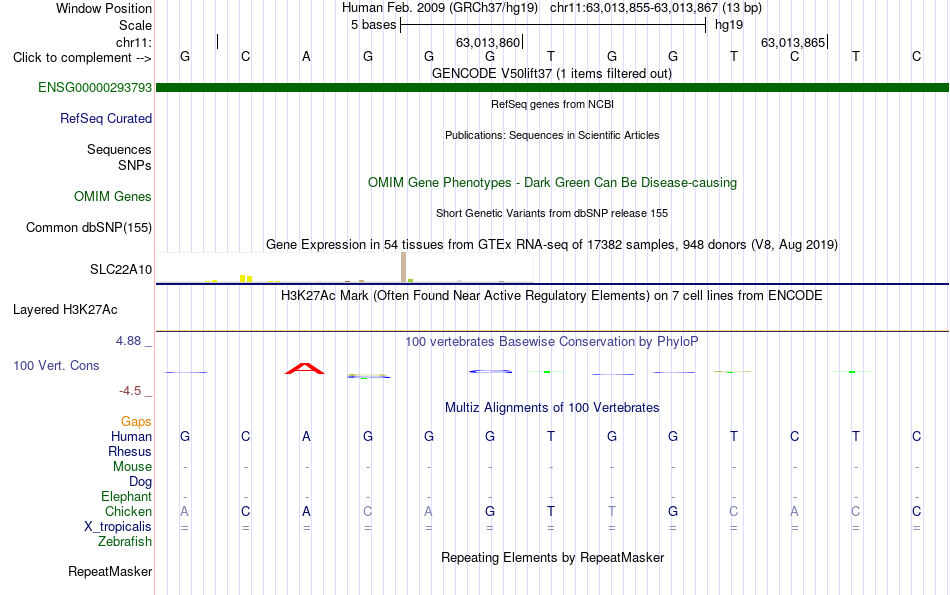Click the tall tan bar in SLC22A10 expression chart
Viewport: 950px width, 595px height.
[404, 267]
